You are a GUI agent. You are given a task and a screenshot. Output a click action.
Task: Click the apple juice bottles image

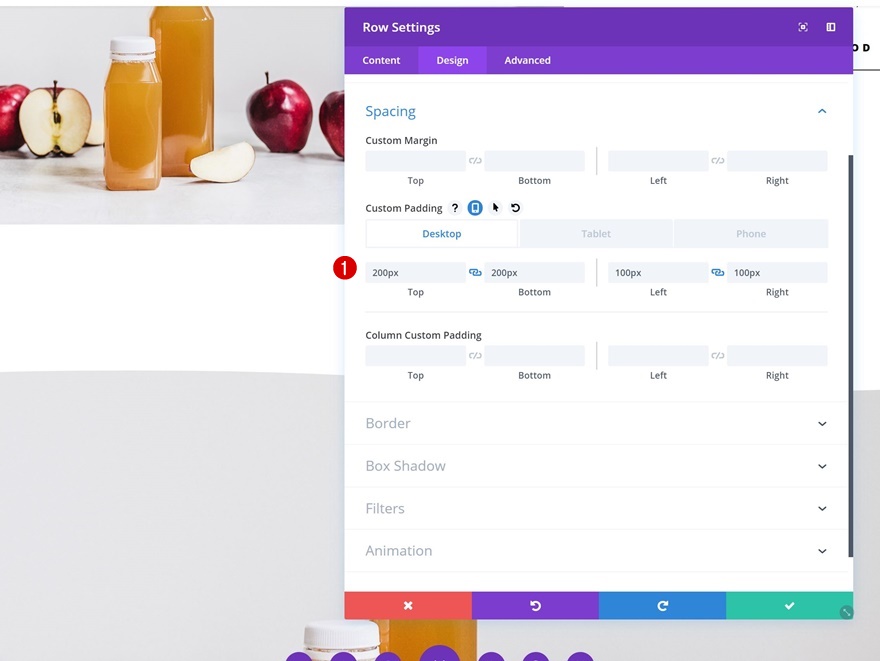point(172,115)
